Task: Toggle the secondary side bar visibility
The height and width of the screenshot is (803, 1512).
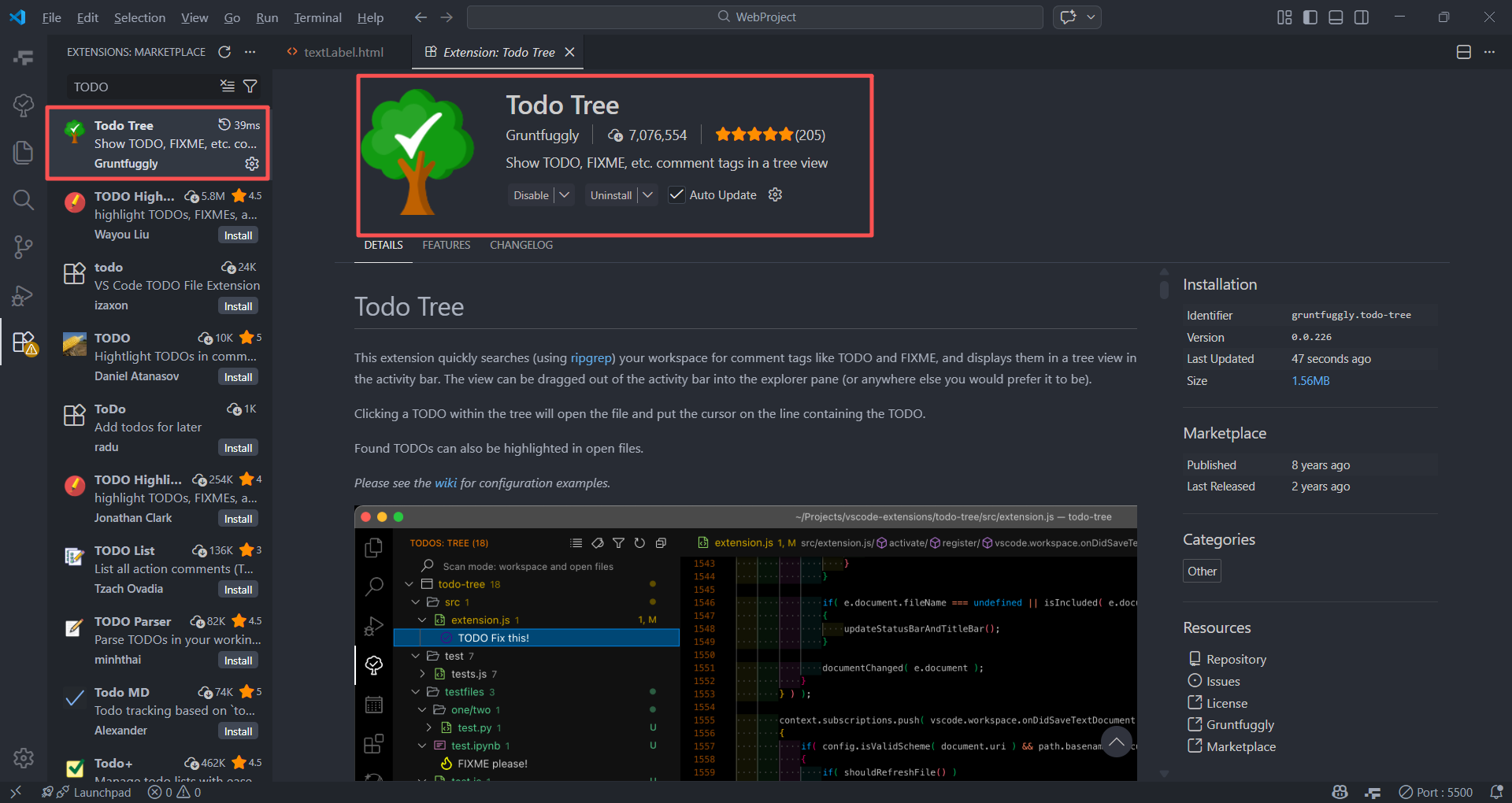Action: [1362, 17]
